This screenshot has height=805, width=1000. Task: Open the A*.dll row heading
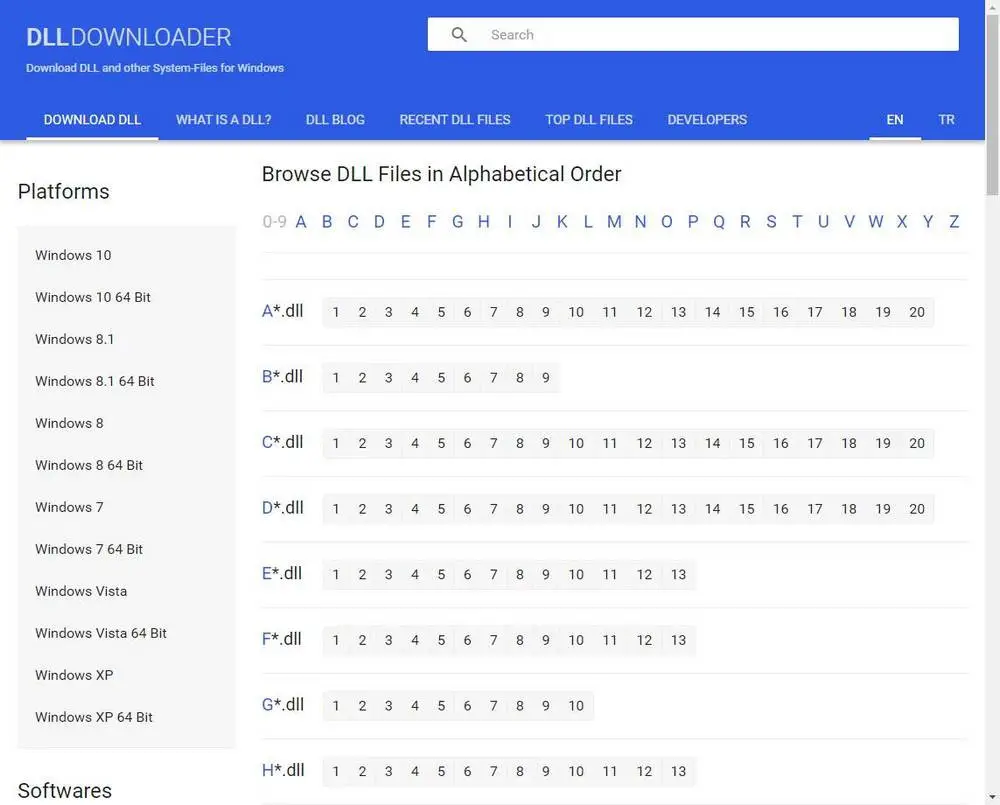pyautogui.click(x=283, y=311)
